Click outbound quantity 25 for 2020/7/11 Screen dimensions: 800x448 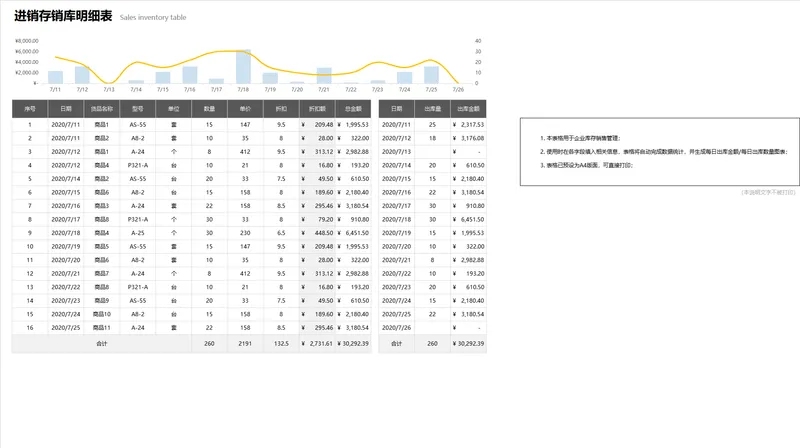(x=432, y=125)
